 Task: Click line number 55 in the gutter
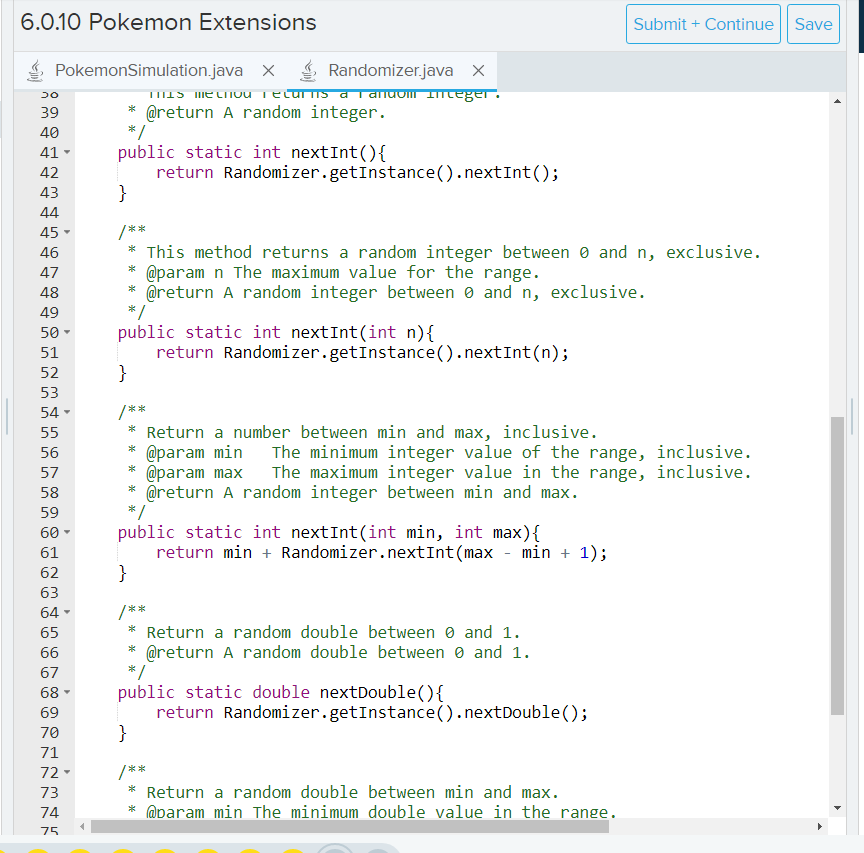pyautogui.click(x=49, y=432)
